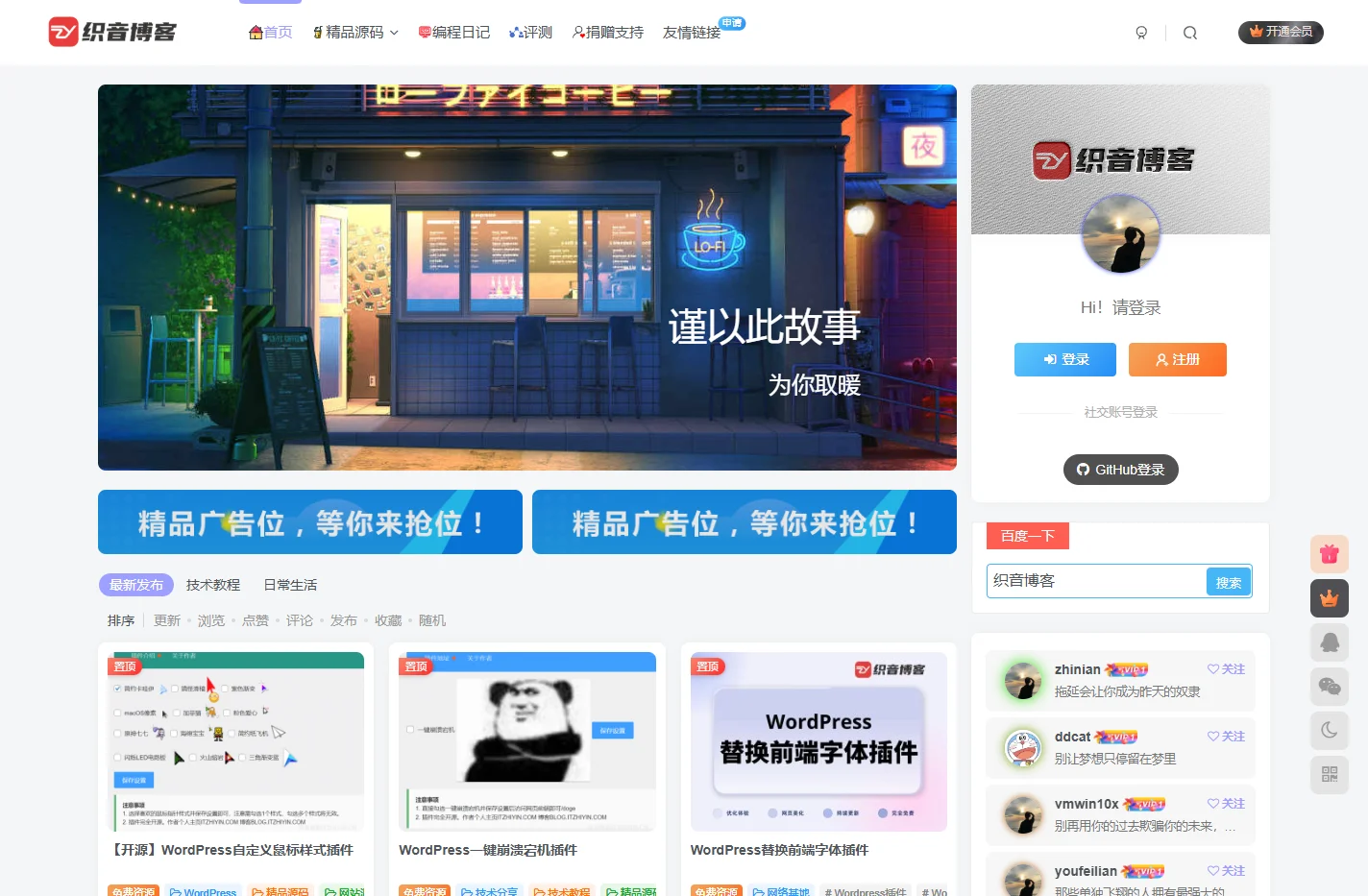1368x896 pixels.
Task: Open the 首页 home nav item
Action: 271,33
